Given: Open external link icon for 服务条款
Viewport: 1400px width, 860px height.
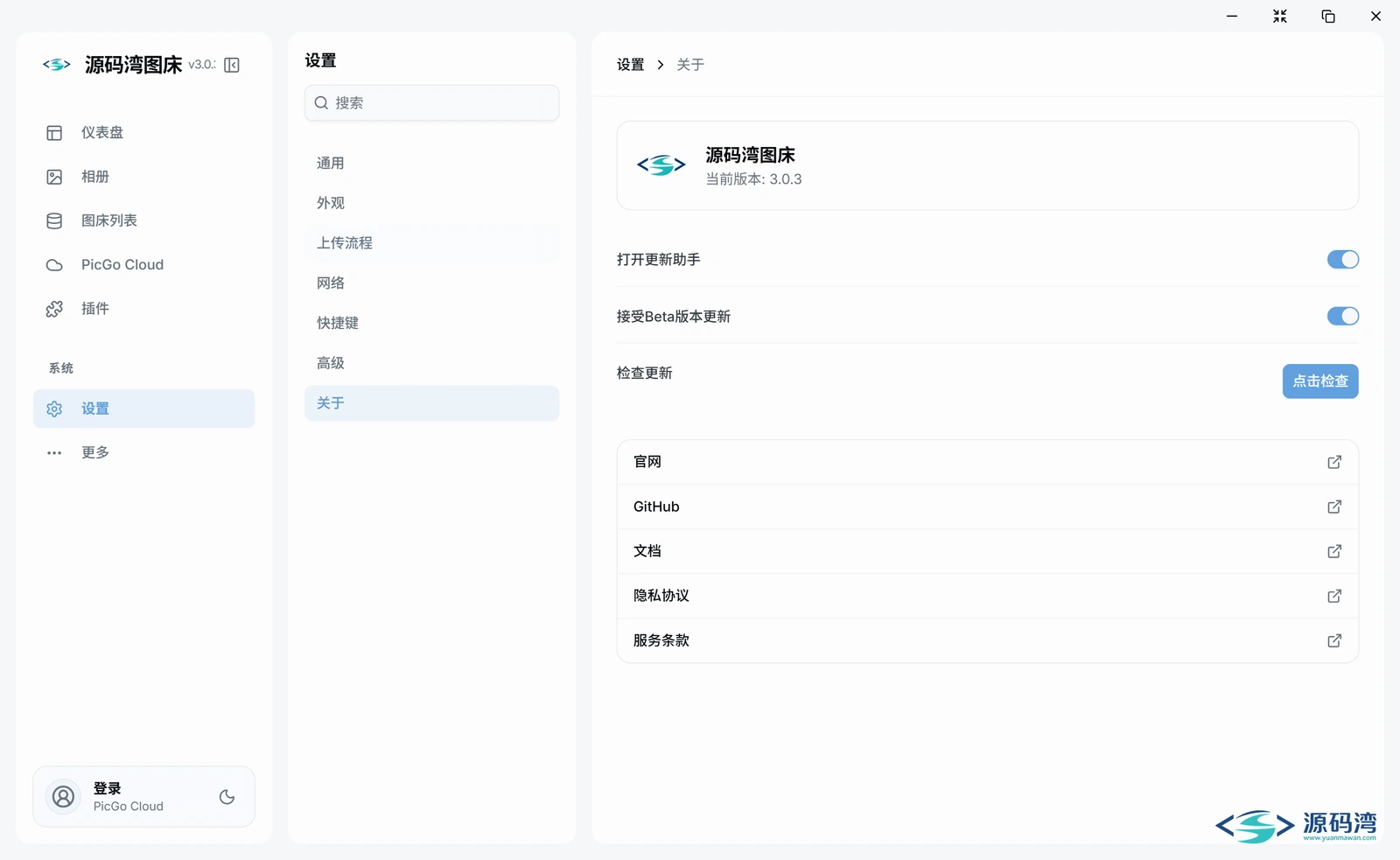Looking at the screenshot, I should tap(1334, 640).
